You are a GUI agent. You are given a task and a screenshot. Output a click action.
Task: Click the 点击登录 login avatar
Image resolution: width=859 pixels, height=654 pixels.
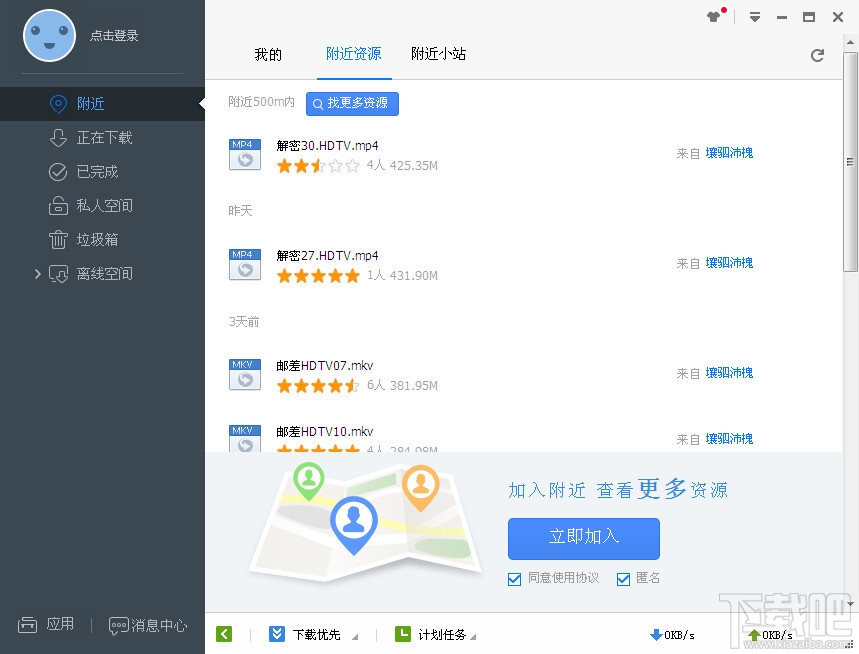[x=49, y=36]
